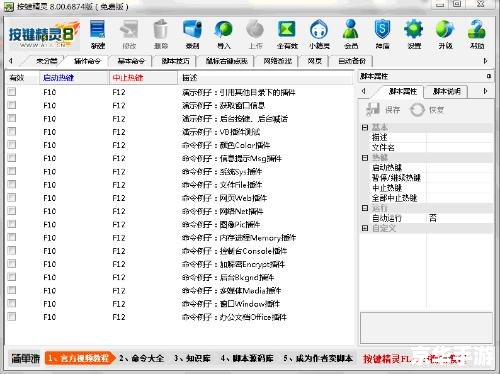
Task: Select the 加解密Encrypt插件 row text
Action: tap(233, 264)
